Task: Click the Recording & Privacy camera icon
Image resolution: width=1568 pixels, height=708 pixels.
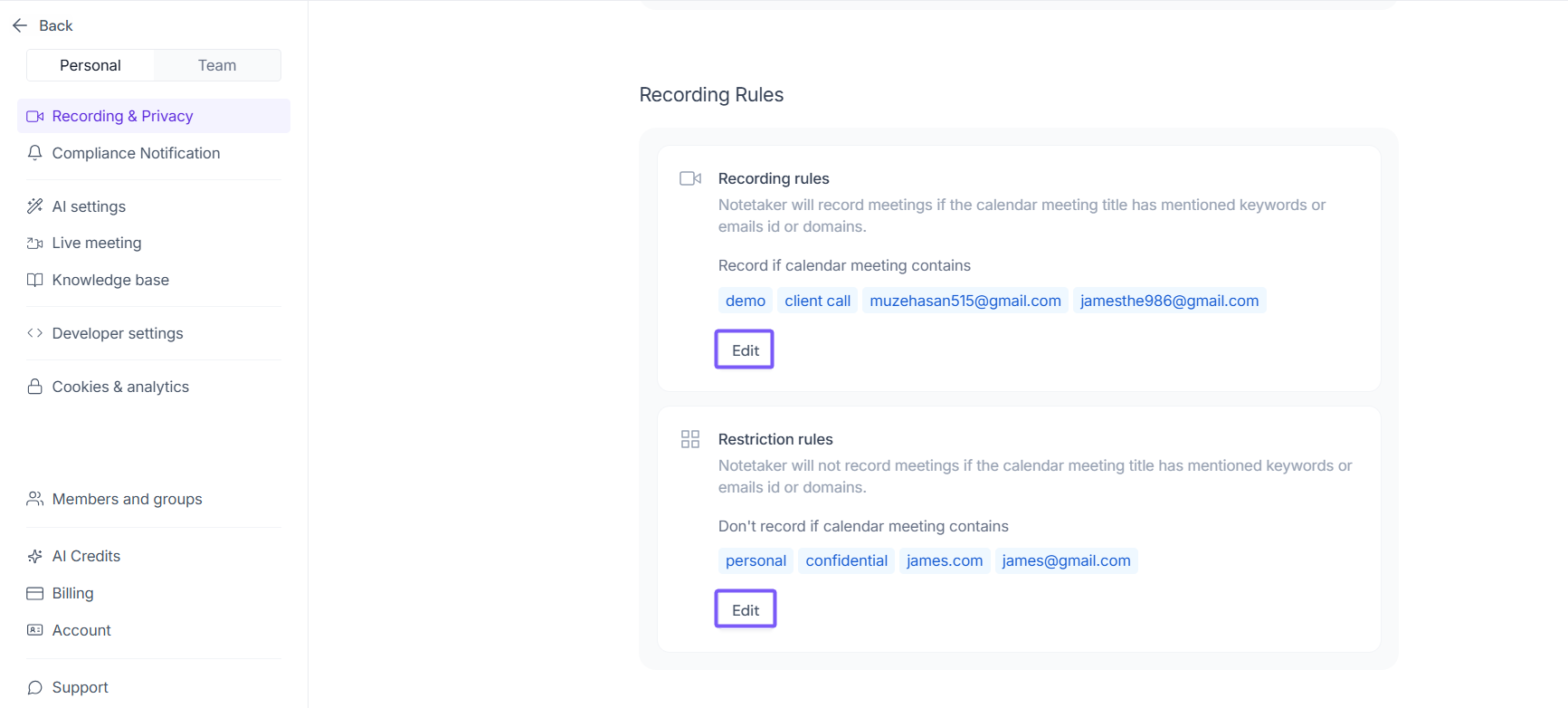Action: point(35,116)
